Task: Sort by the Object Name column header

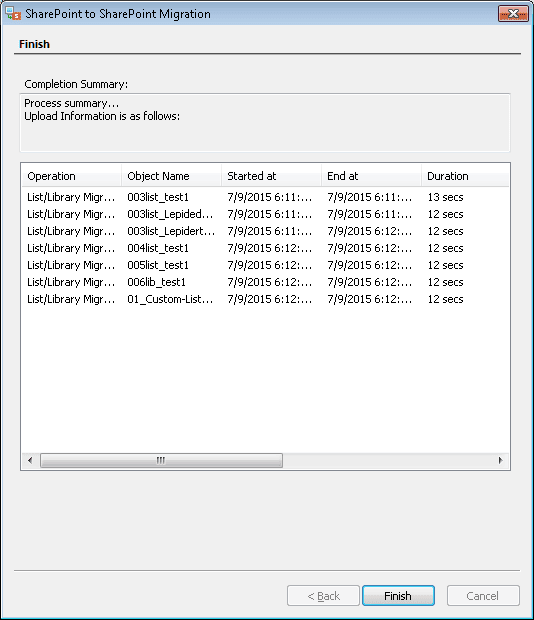Action: (x=171, y=176)
